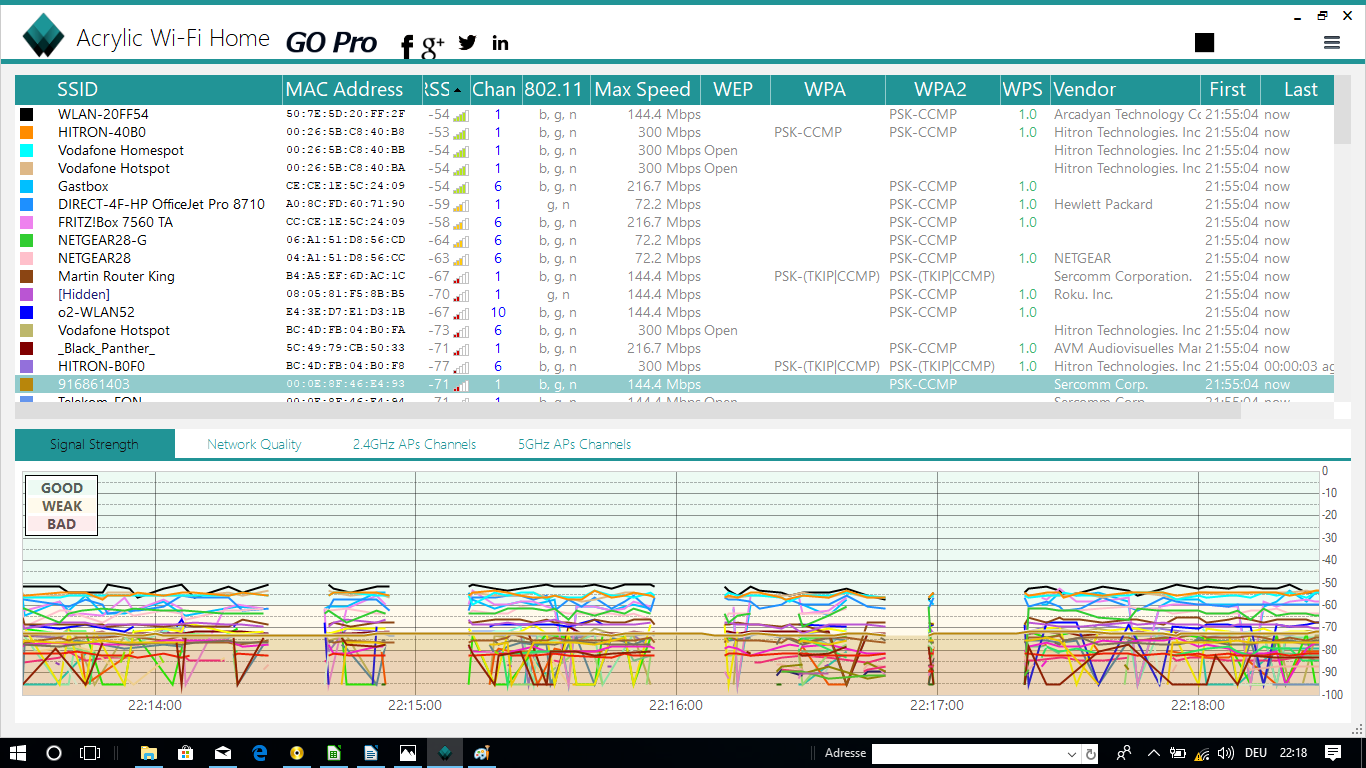The width and height of the screenshot is (1366, 768).
Task: Switch to the Network Quality tab
Action: click(x=254, y=444)
